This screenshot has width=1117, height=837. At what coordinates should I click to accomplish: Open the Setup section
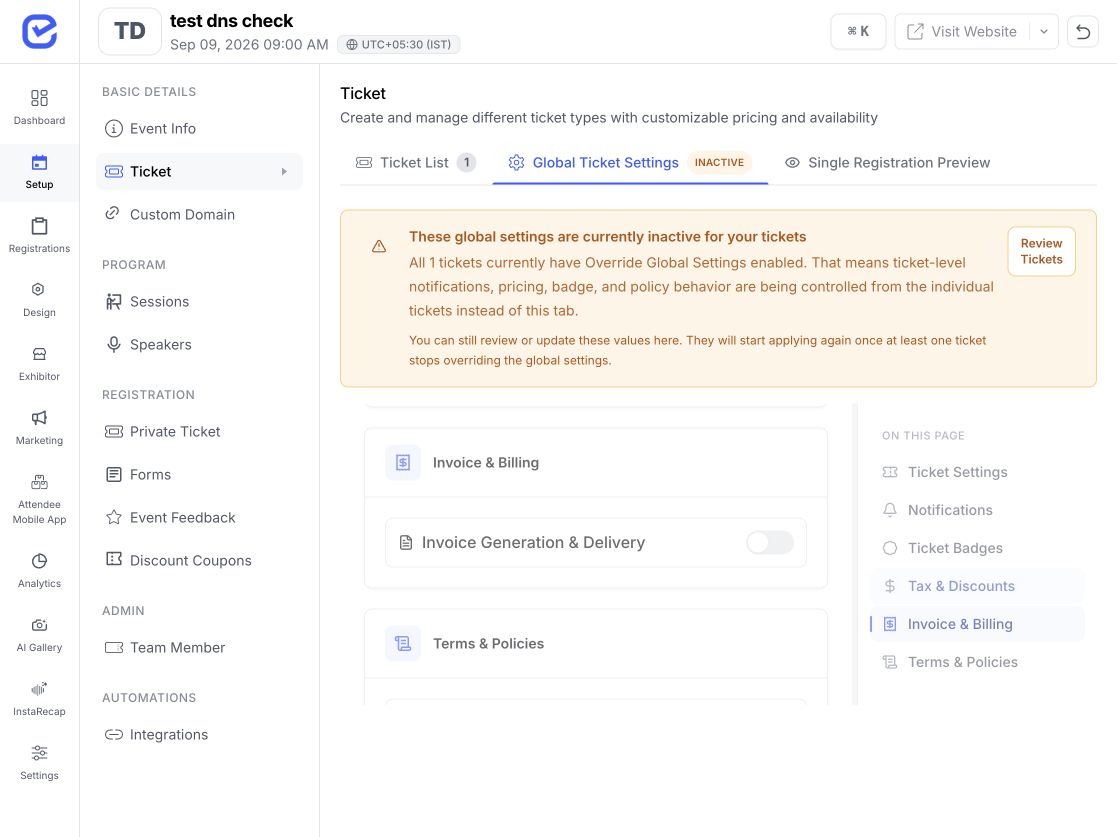point(39,172)
